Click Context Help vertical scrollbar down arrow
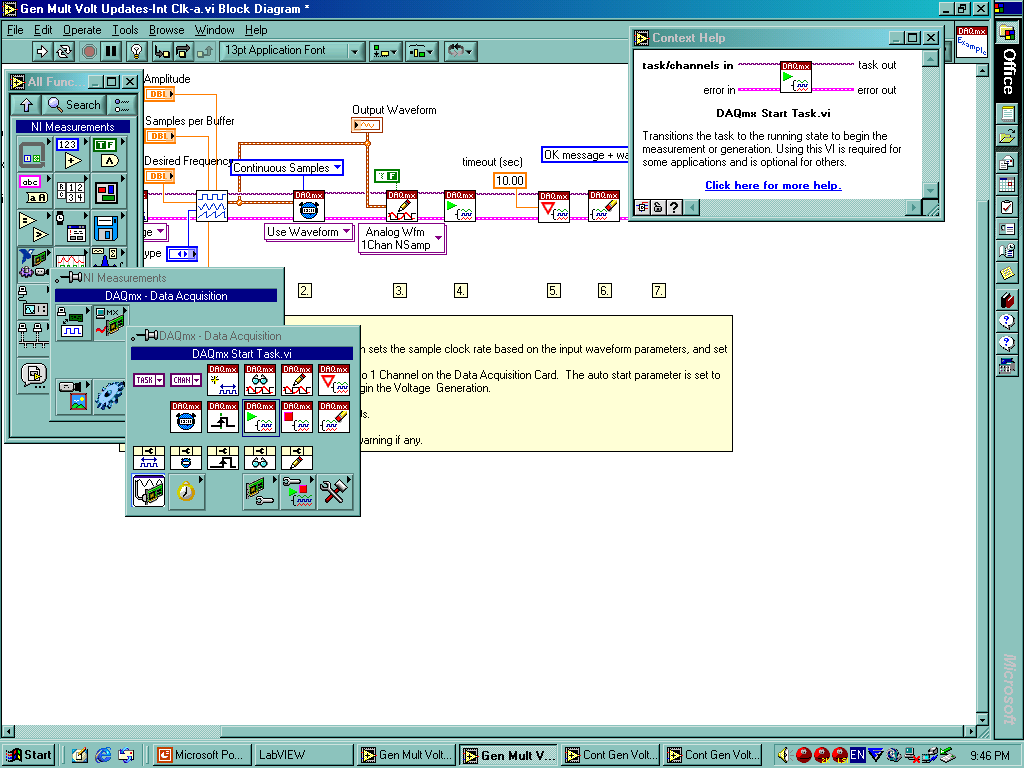This screenshot has width=1024, height=768. tap(931, 190)
